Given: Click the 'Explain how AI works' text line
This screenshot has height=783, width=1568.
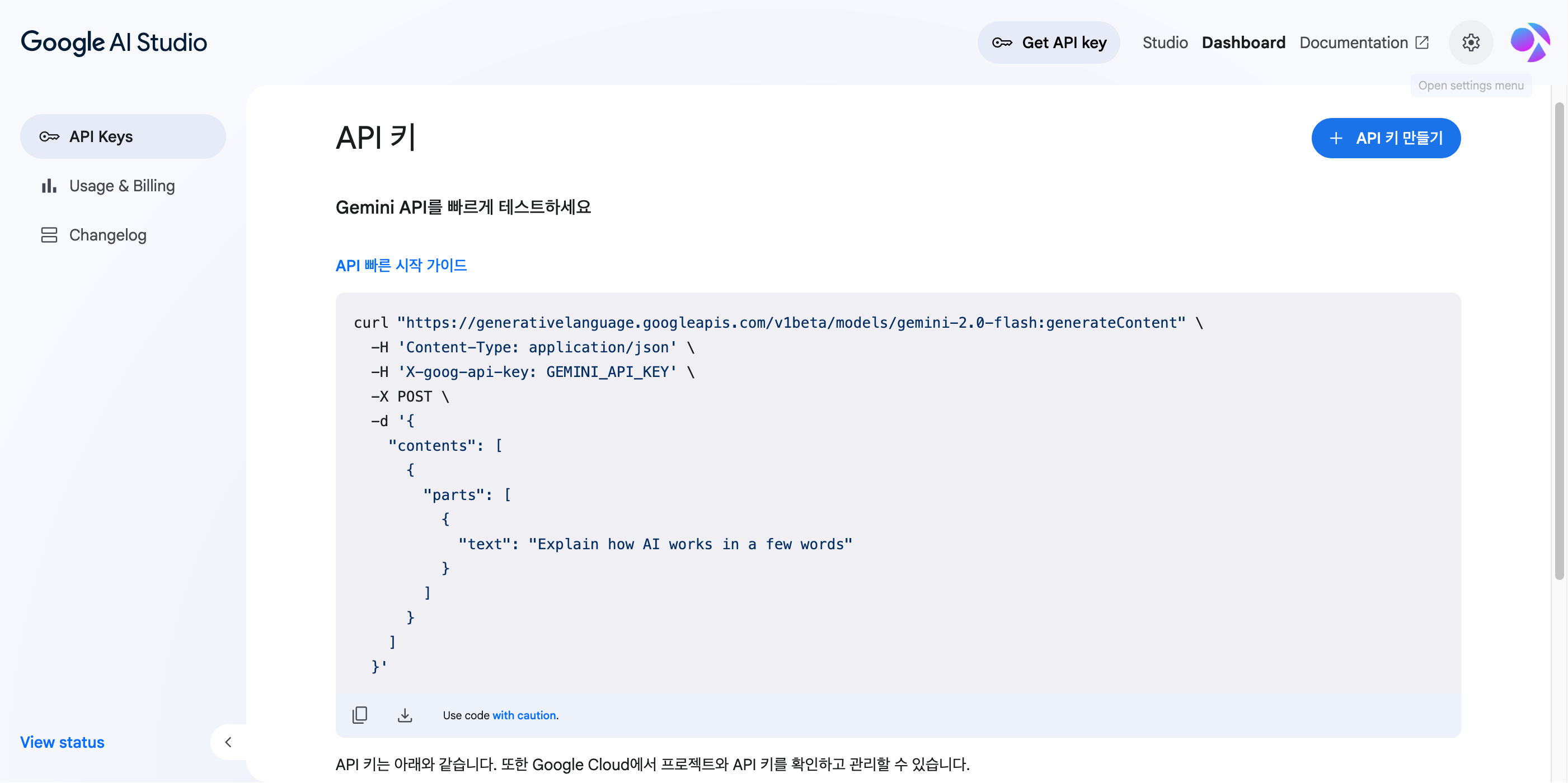Looking at the screenshot, I should pos(655,545).
